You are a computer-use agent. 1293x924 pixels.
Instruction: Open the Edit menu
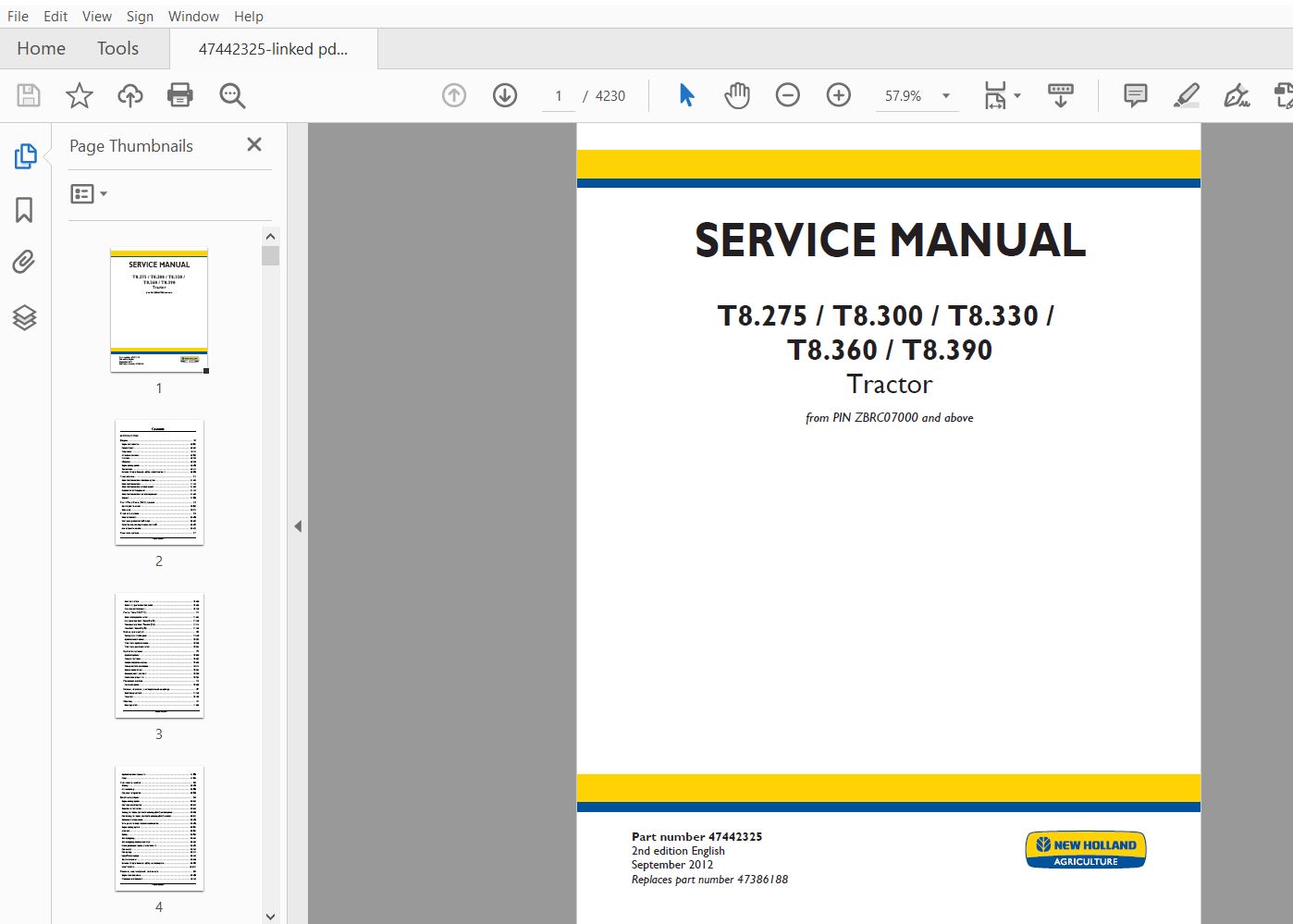coord(55,16)
